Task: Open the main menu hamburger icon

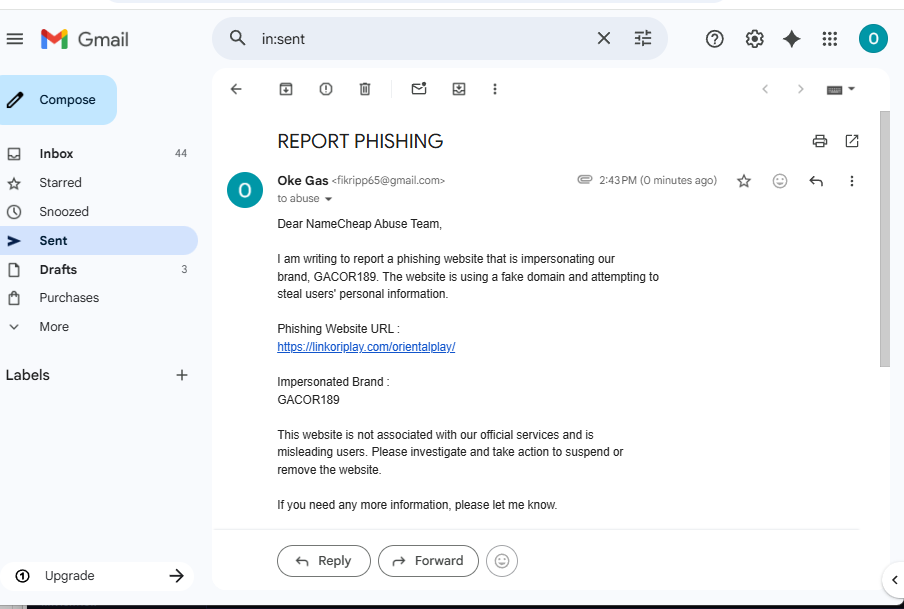Action: 14,39
